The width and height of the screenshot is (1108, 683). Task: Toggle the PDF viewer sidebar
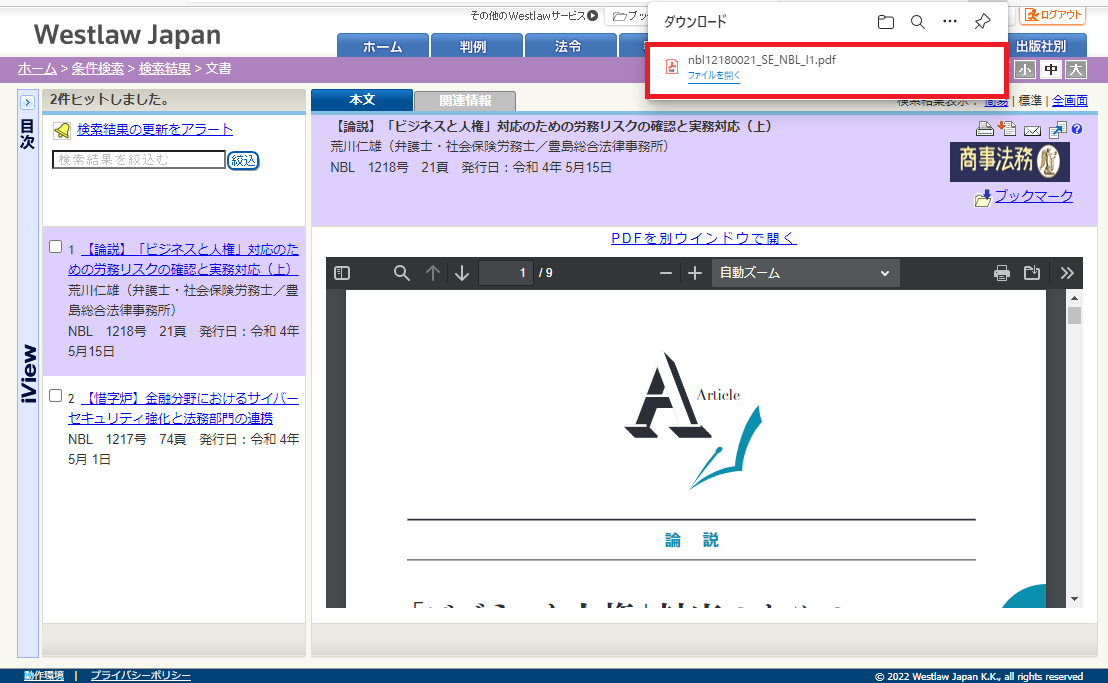[x=342, y=273]
